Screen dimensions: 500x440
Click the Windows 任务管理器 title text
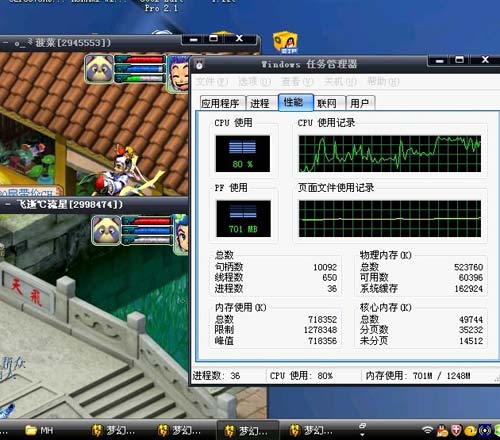(309, 64)
